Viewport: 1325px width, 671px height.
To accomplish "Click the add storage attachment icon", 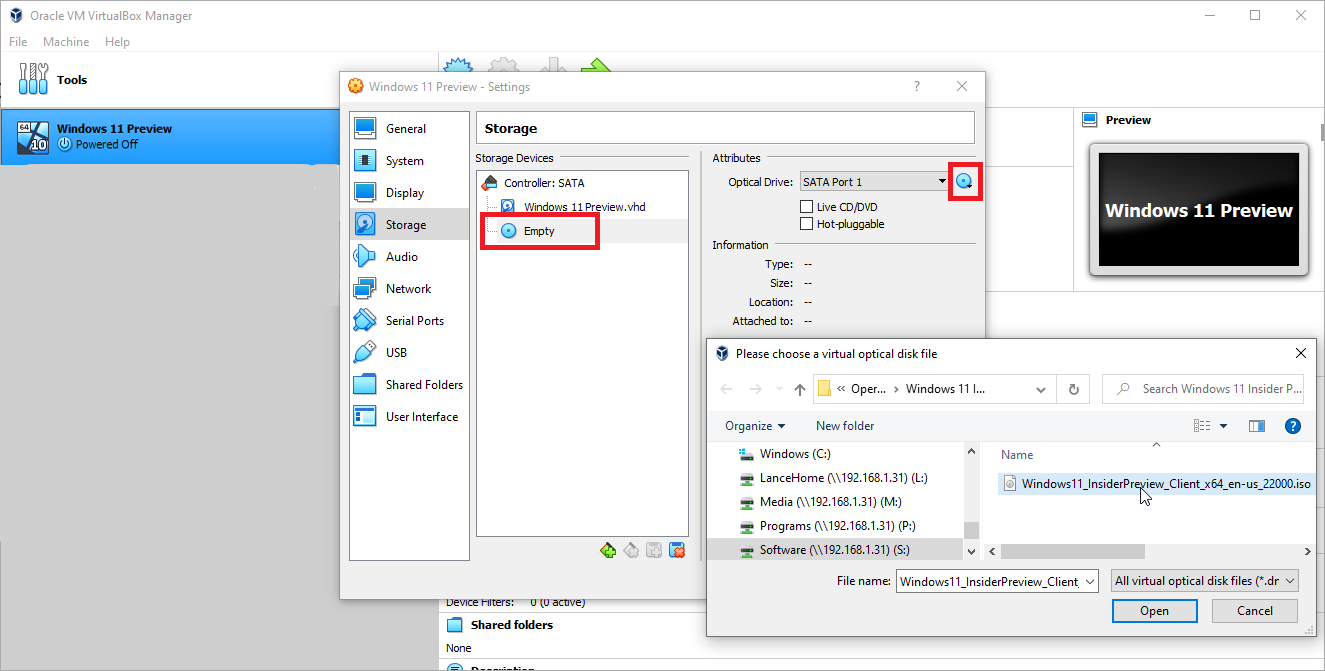I will pos(654,550).
